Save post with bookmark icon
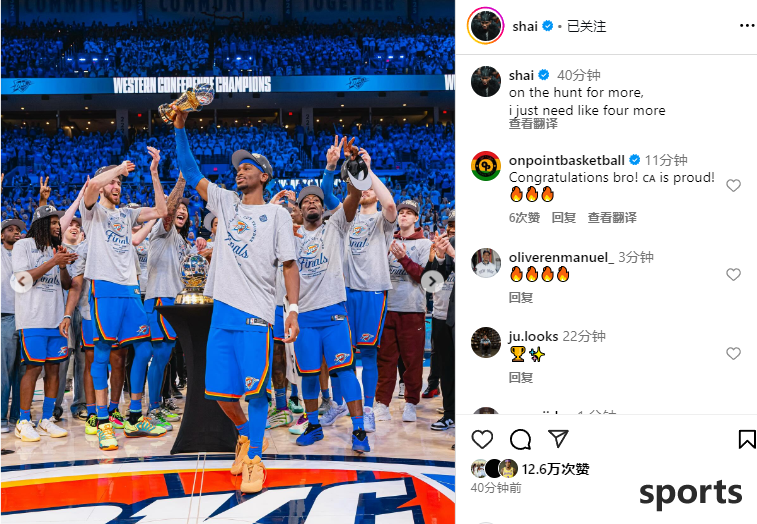This screenshot has width=757, height=524. point(746,439)
